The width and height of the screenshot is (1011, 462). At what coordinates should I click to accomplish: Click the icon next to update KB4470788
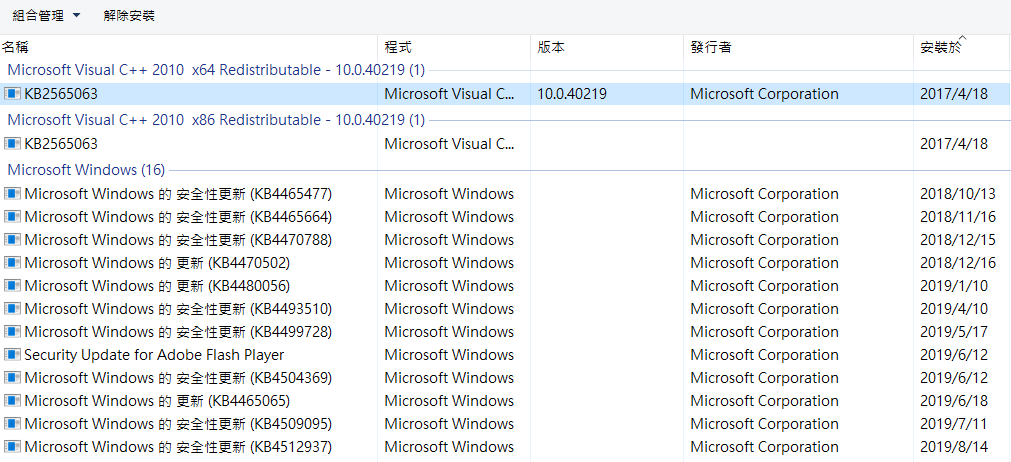pos(12,240)
